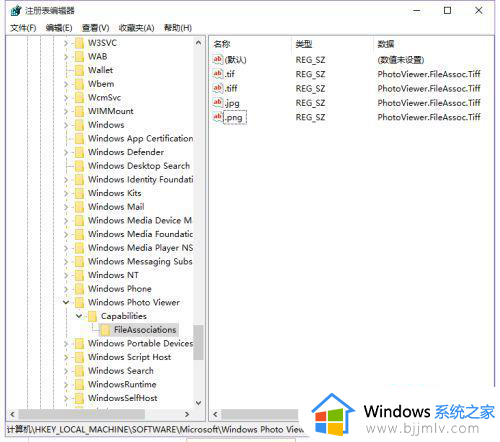Click the Windows Script Host folder icon
Viewport: 500px width, 442px height.
(x=79, y=357)
